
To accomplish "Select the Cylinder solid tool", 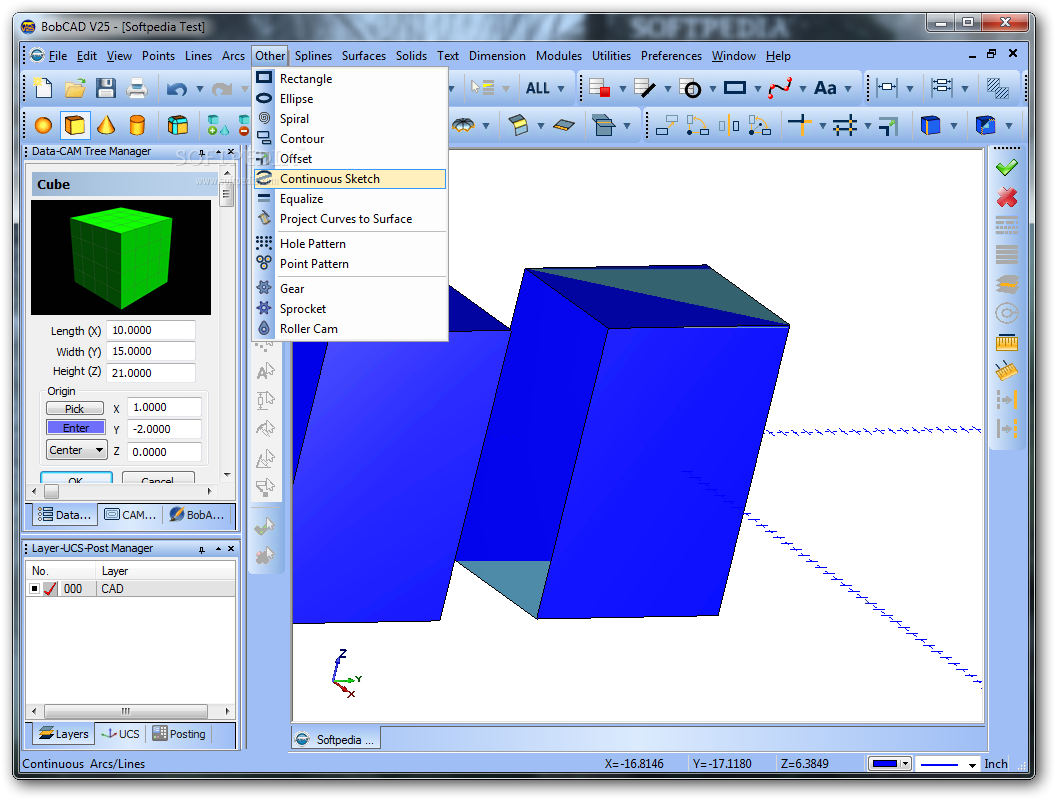I will pyautogui.click(x=137, y=125).
